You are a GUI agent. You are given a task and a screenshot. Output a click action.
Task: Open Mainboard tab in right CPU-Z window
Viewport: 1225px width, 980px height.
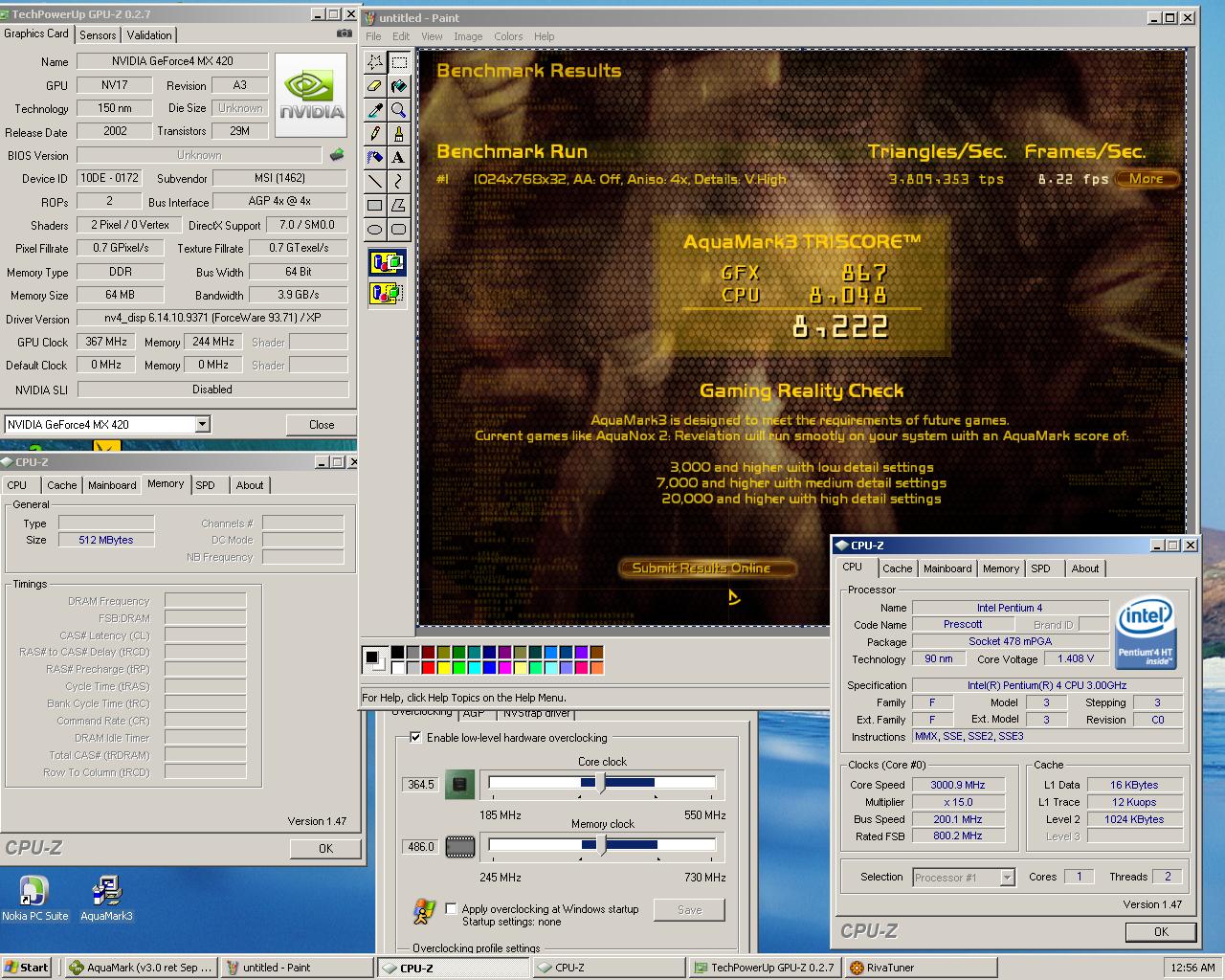[947, 568]
